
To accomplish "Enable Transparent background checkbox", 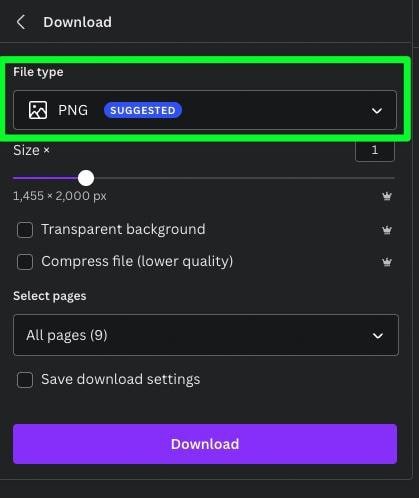I will tap(25, 230).
